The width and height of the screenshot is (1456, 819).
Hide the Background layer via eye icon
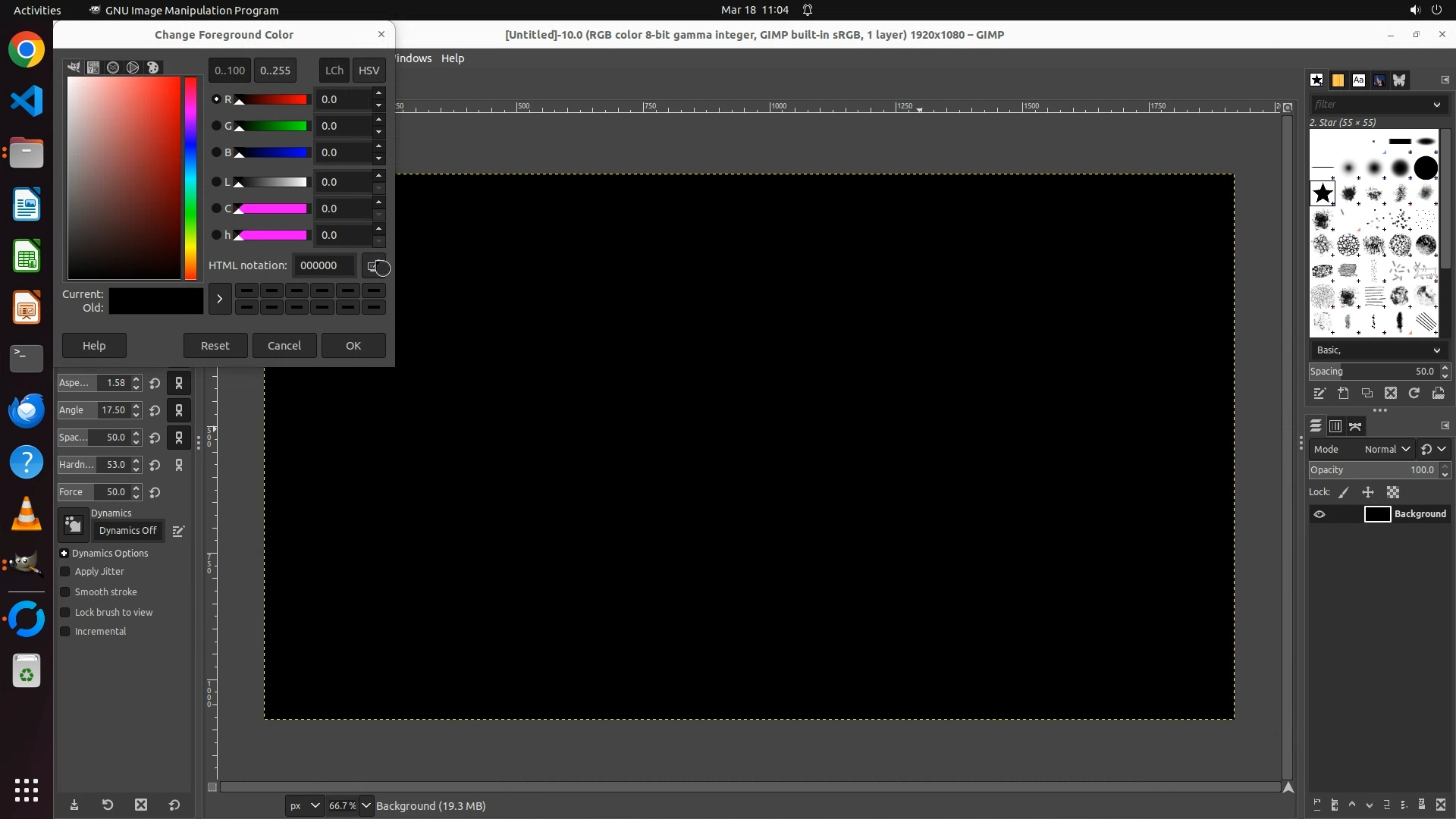coord(1319,514)
